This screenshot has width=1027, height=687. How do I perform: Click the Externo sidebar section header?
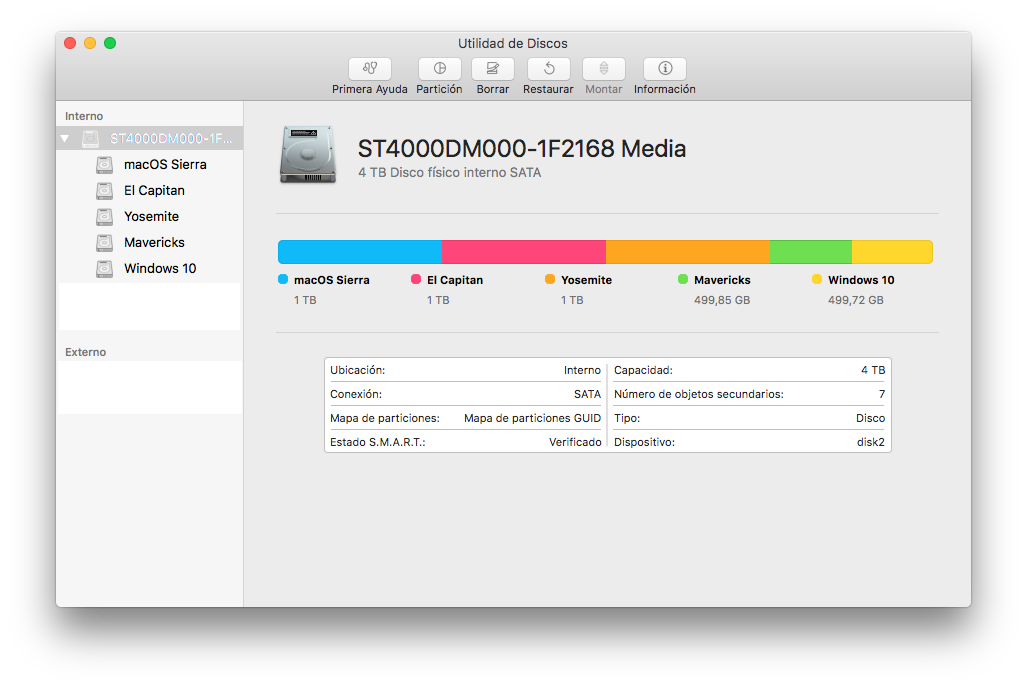pyautogui.click(x=85, y=352)
